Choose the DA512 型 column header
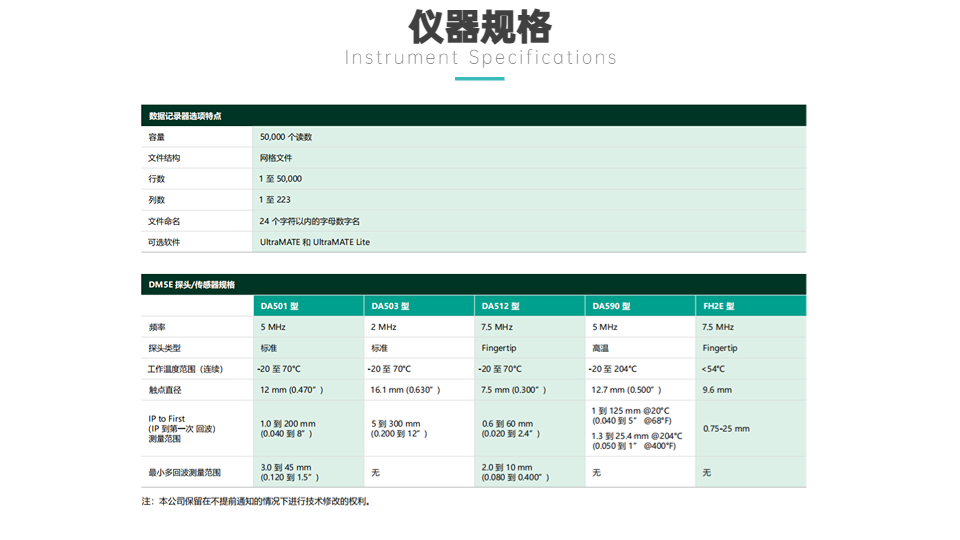The width and height of the screenshot is (960, 540). click(500, 306)
